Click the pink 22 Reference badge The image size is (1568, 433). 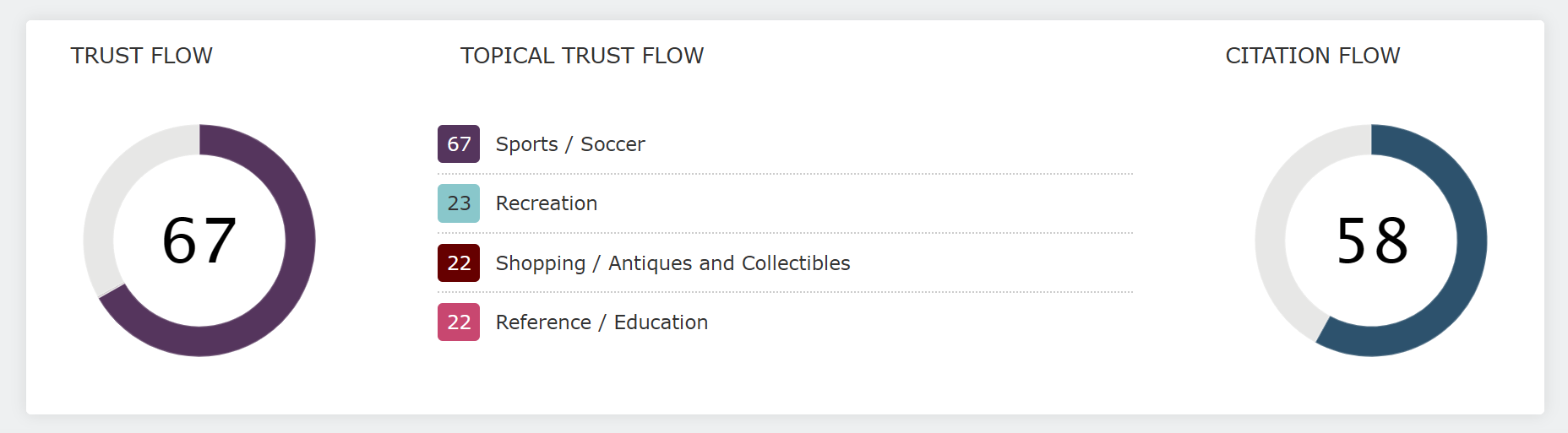459,322
